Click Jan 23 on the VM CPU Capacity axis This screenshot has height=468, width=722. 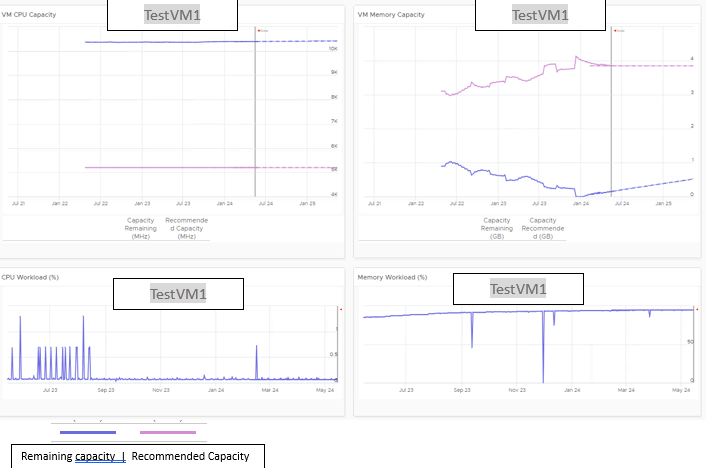142,203
